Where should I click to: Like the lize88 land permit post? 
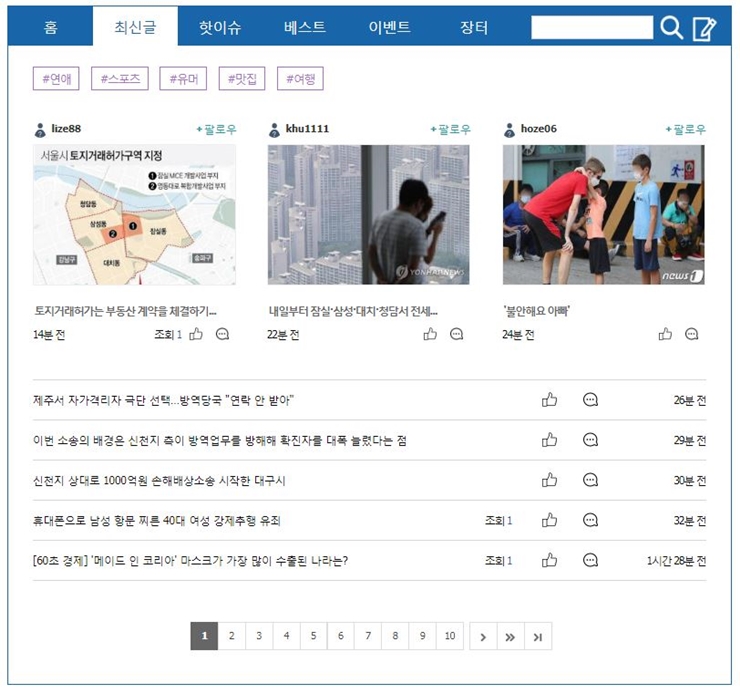pos(196,334)
